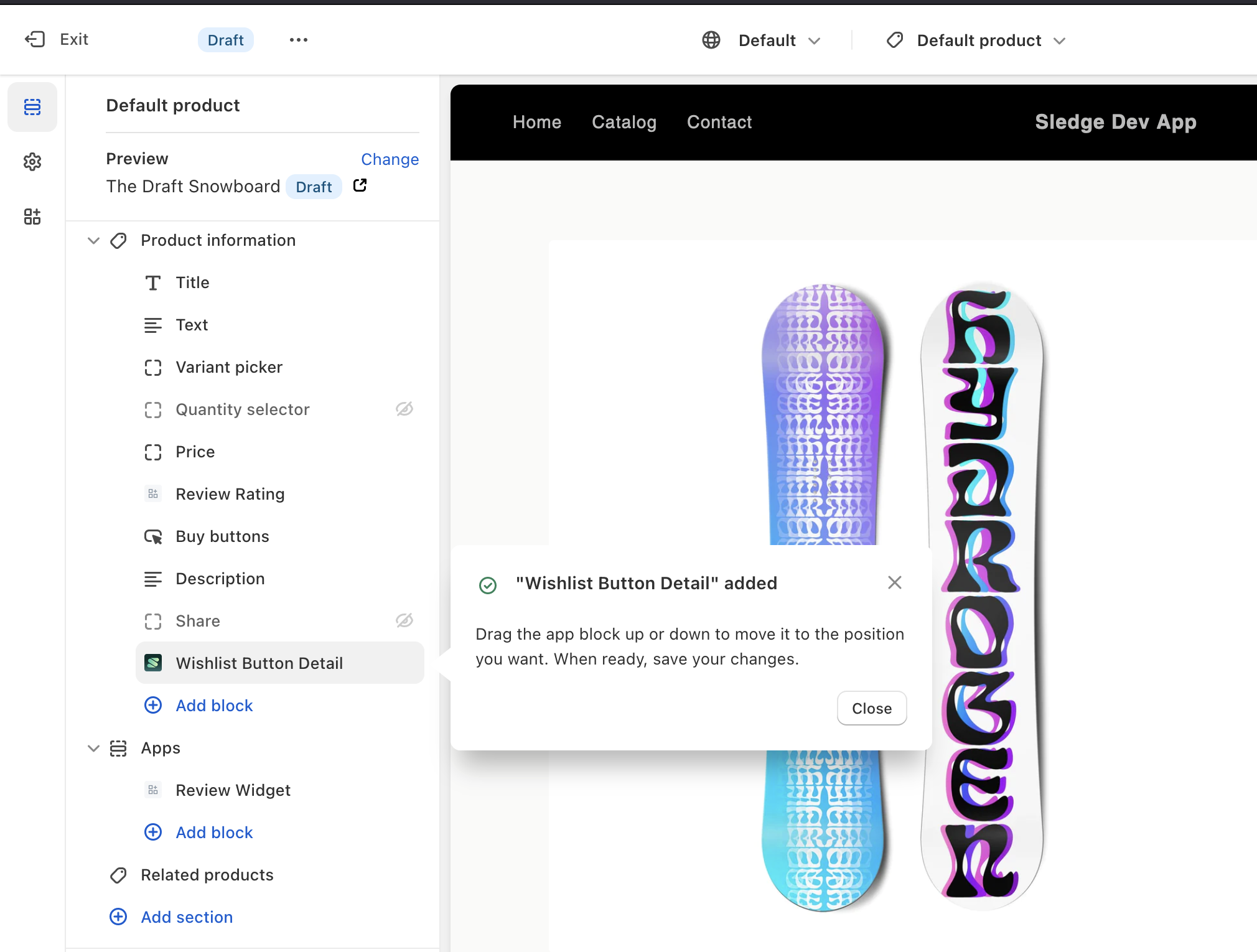
Task: Open the three-dot more actions menu
Action: pos(299,40)
